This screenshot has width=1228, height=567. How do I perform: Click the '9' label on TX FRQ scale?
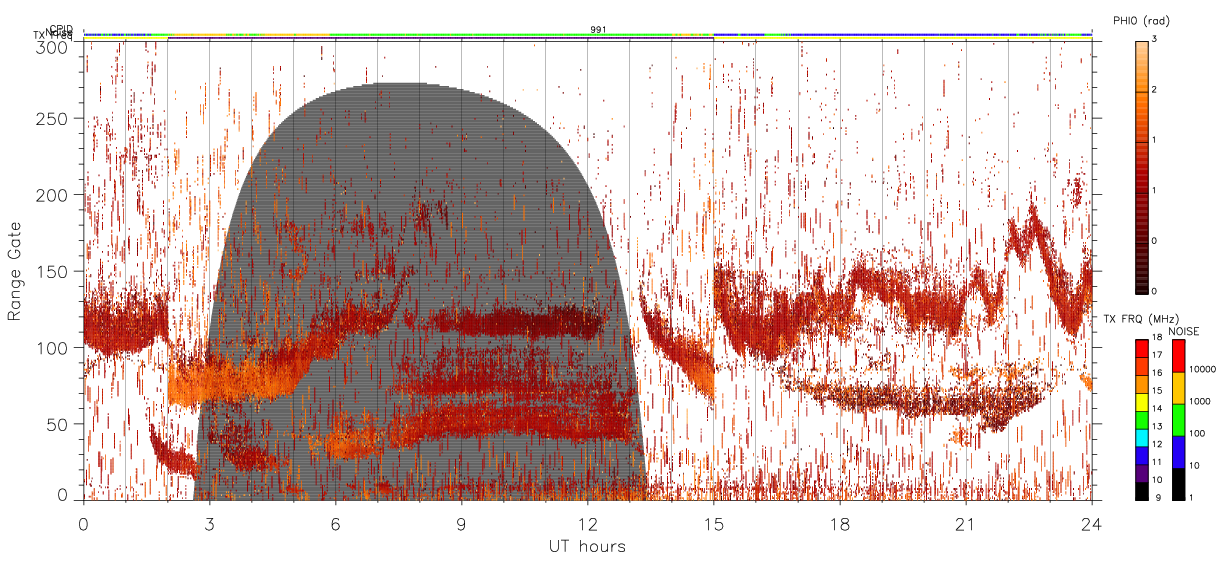tap(1158, 498)
